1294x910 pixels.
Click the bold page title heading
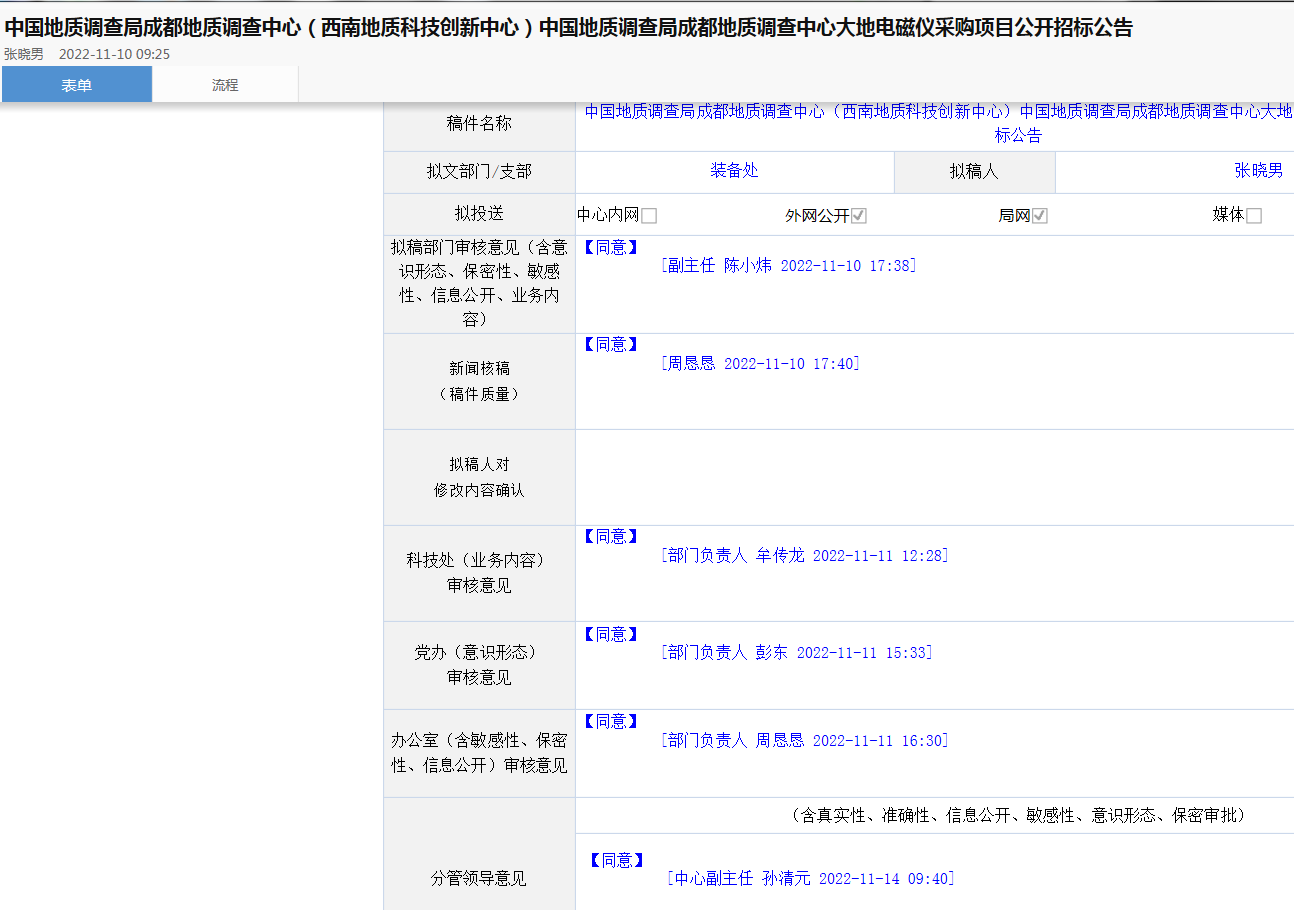568,28
